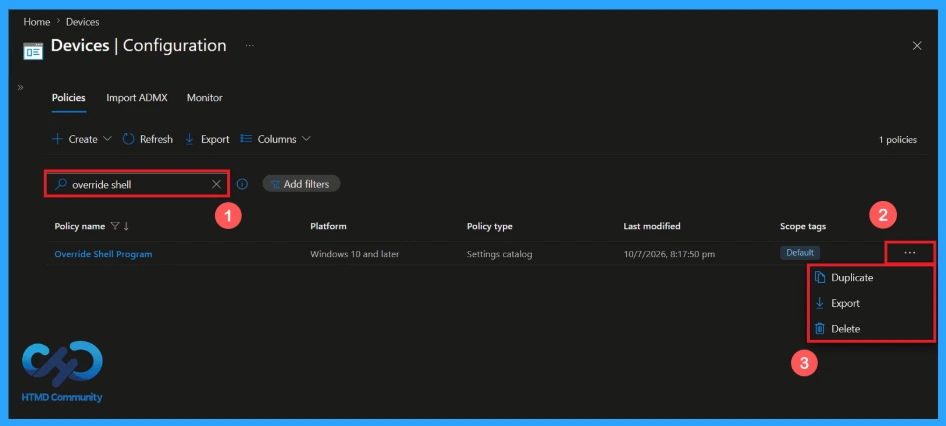Click the 1 policies count text
This screenshot has width=946, height=426.
click(x=897, y=140)
